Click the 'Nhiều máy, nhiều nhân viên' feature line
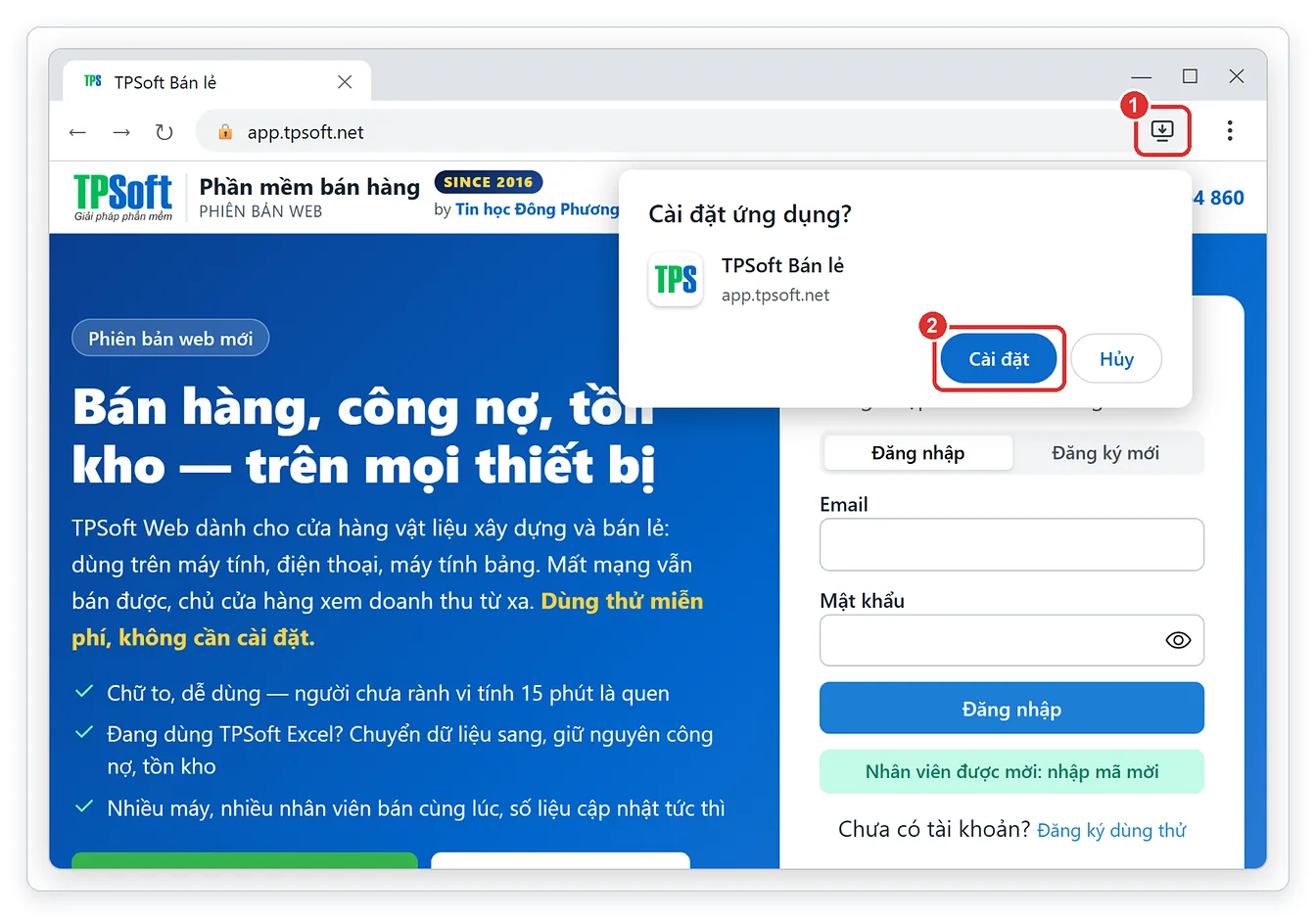This screenshot has height=918, width=1316. click(x=416, y=808)
